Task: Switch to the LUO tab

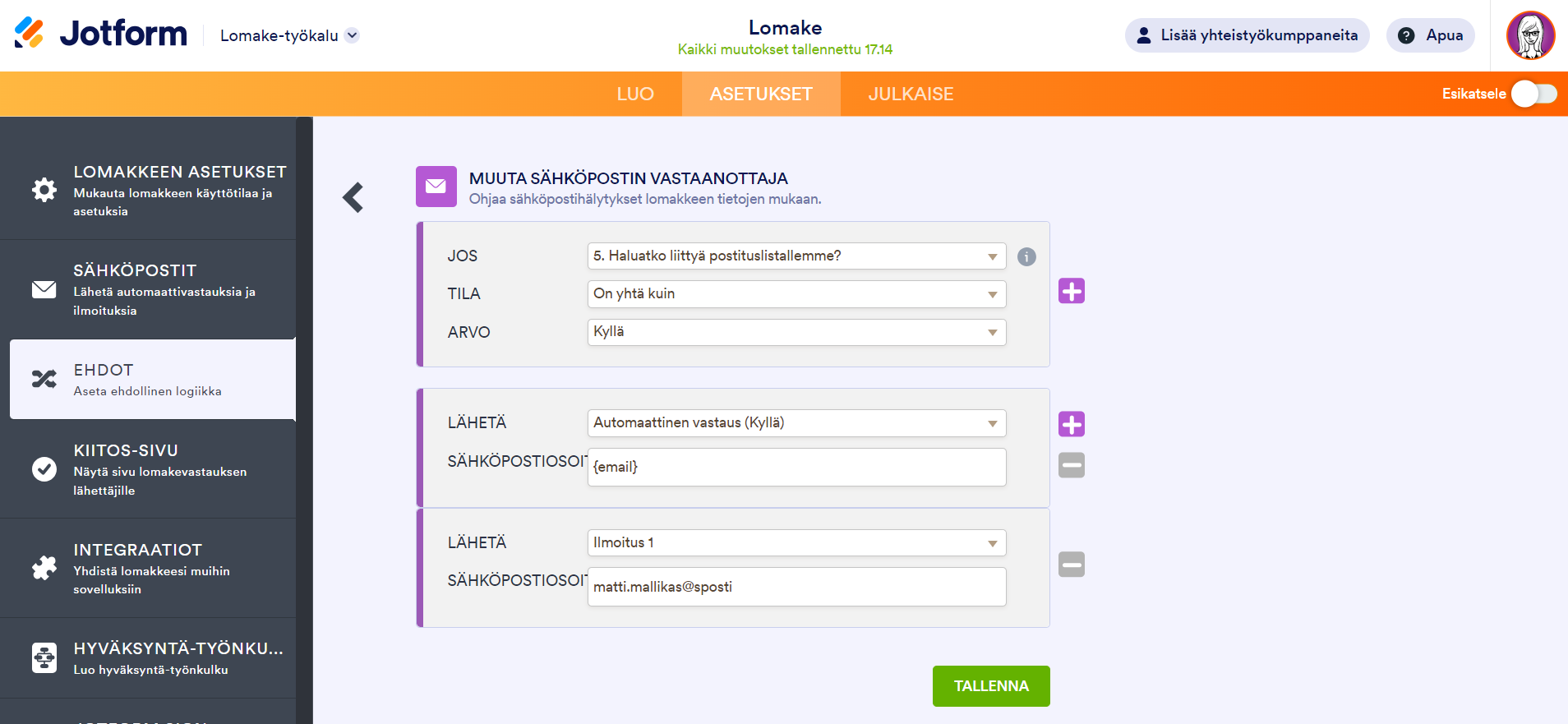Action: click(635, 94)
